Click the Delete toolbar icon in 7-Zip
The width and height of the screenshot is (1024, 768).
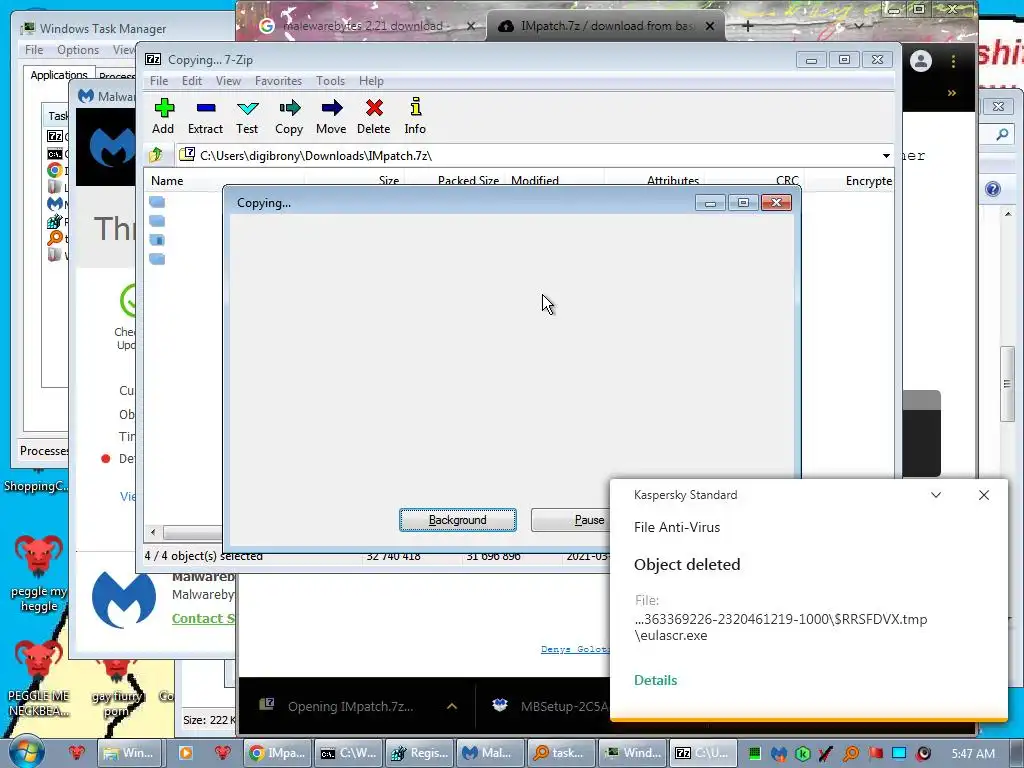374,116
